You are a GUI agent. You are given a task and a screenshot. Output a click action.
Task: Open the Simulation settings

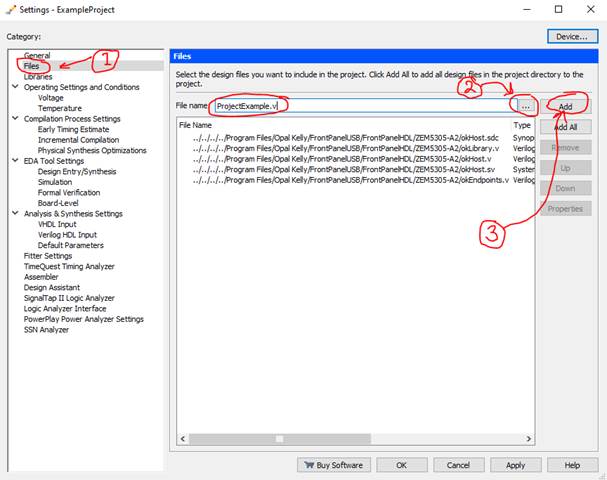point(55,182)
